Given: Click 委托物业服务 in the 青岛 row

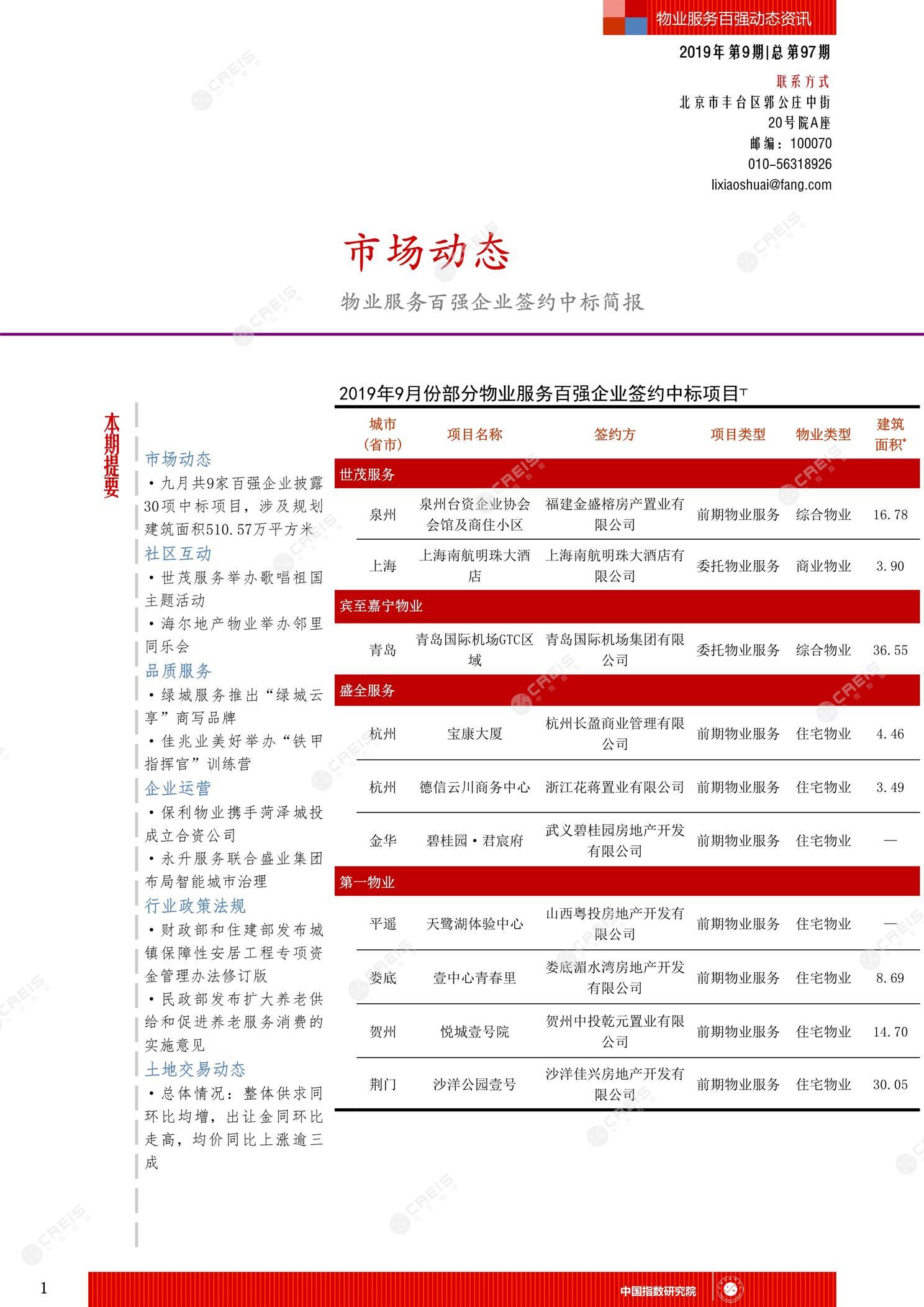Looking at the screenshot, I should [738, 650].
